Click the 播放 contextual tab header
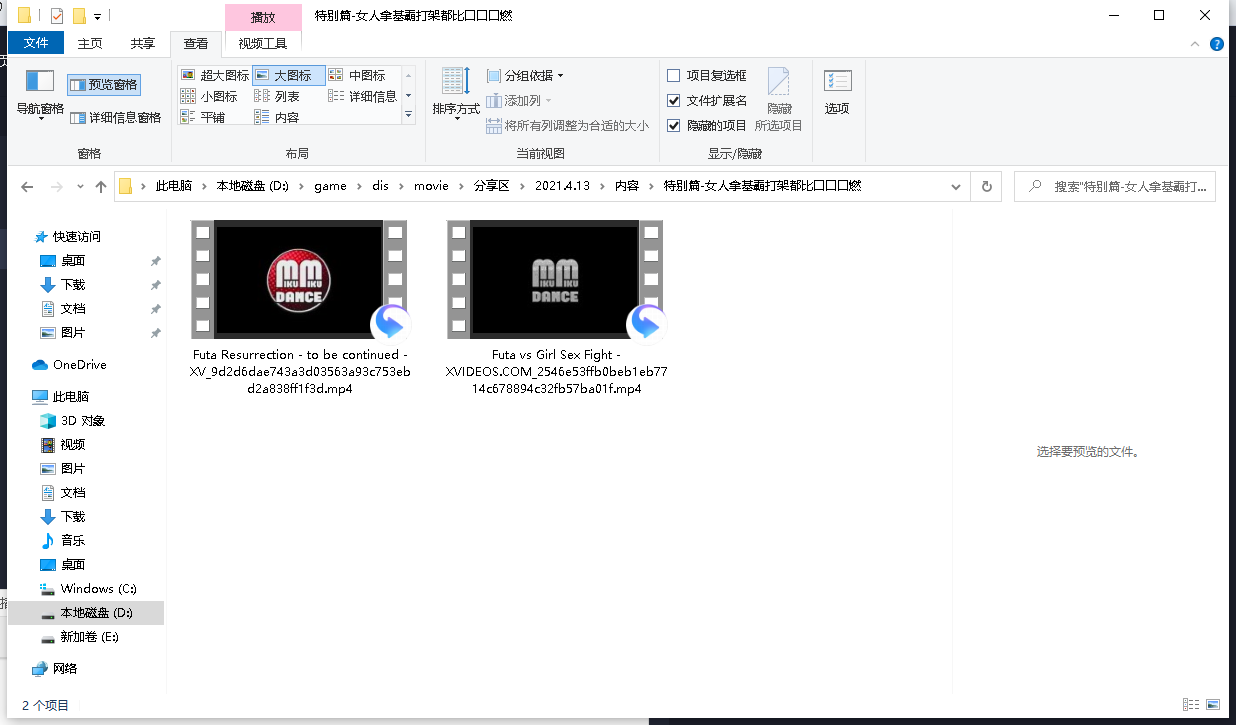1236x725 pixels. coord(263,17)
